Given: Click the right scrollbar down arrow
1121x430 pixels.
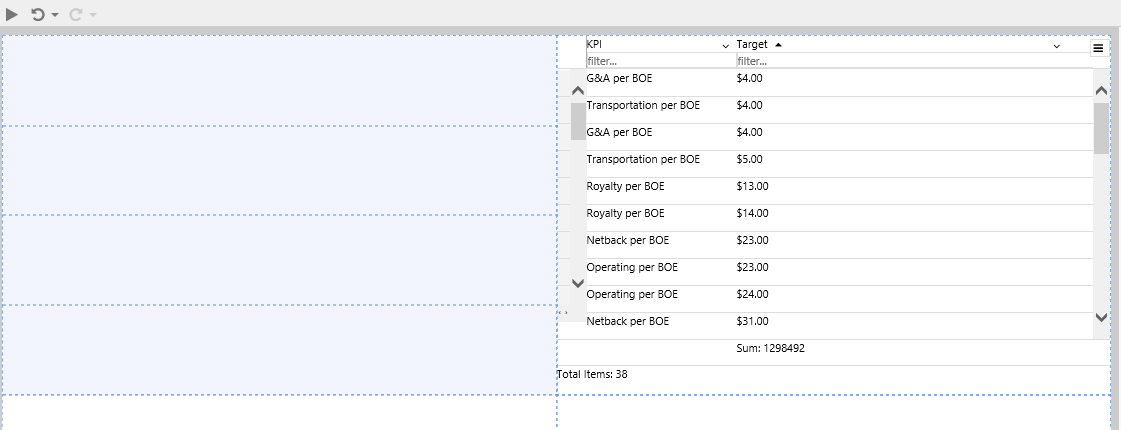Looking at the screenshot, I should tap(1101, 317).
